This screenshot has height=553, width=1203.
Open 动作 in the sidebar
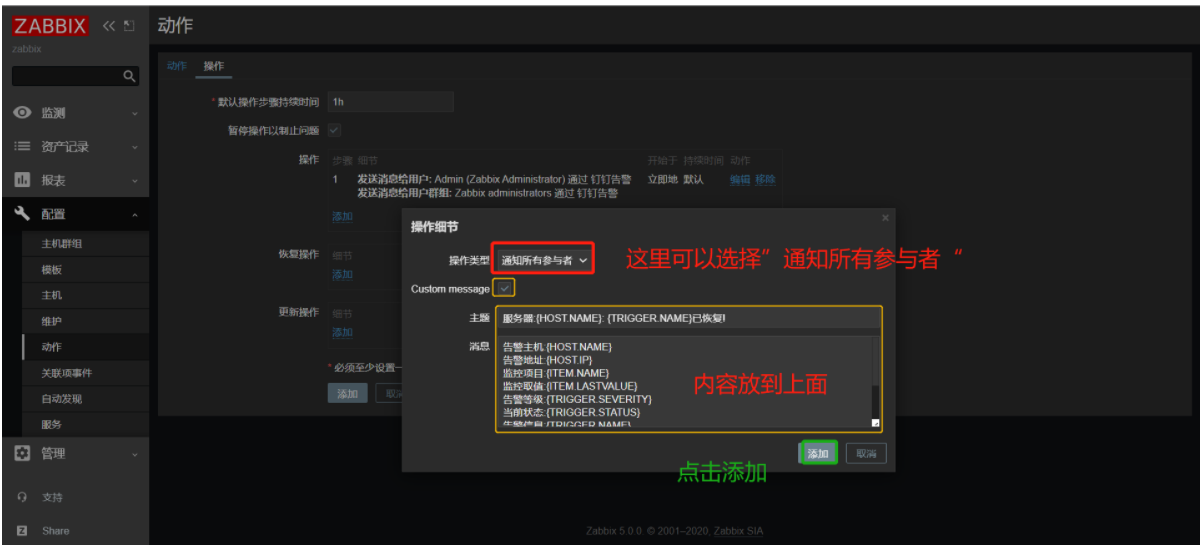[51, 347]
